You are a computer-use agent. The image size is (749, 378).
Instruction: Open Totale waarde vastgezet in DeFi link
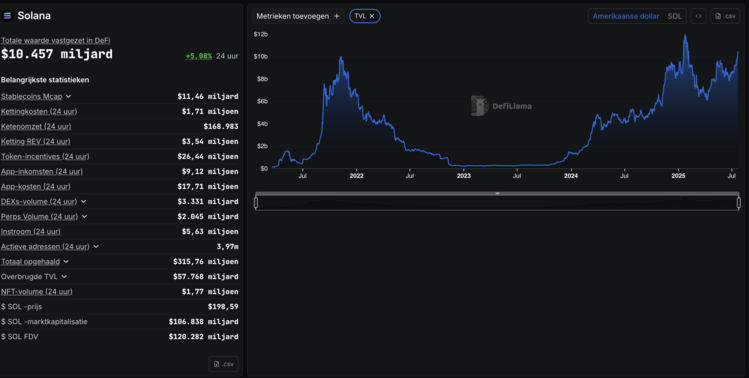pyautogui.click(x=55, y=41)
